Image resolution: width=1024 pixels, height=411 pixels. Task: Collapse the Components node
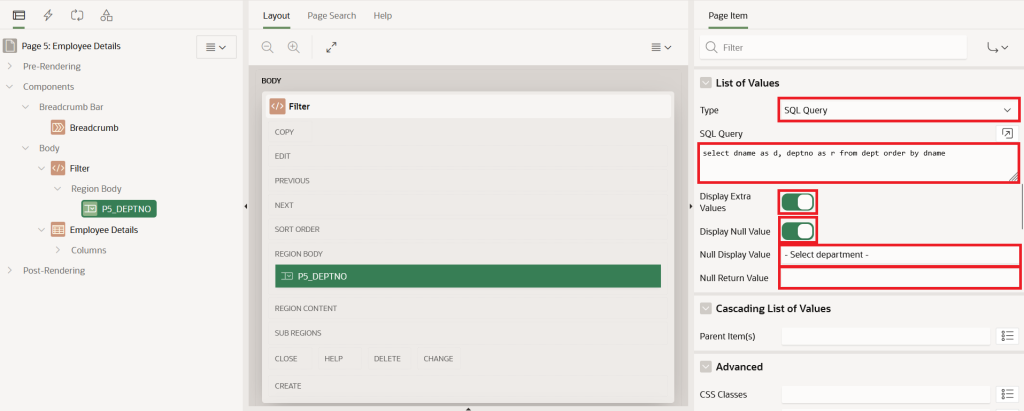coord(10,86)
